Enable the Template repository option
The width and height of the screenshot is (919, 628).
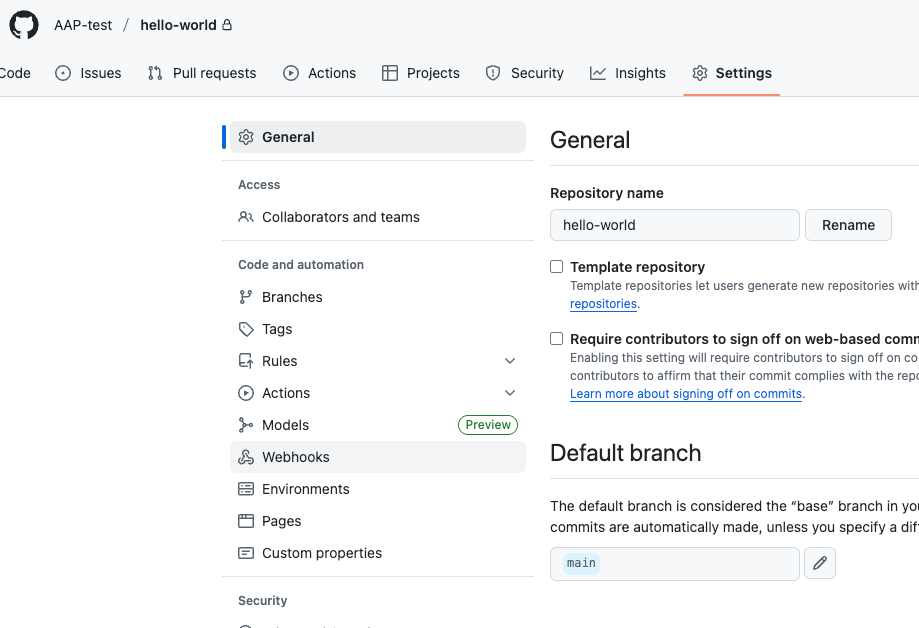[x=556, y=266]
